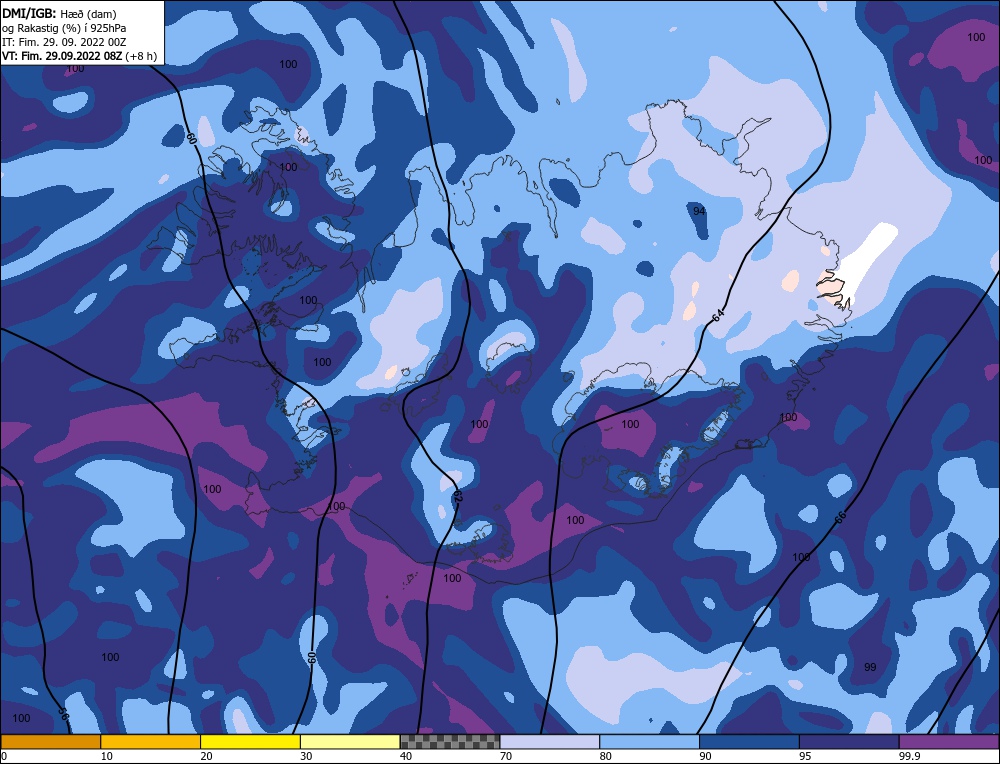Click the legend scale value '80'
This screenshot has height=764, width=1000.
tap(606, 756)
